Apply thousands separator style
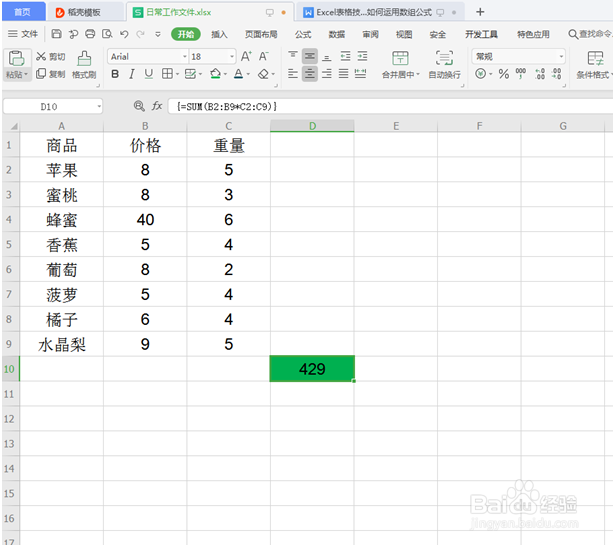Screen dimensions: 614x545 521,74
